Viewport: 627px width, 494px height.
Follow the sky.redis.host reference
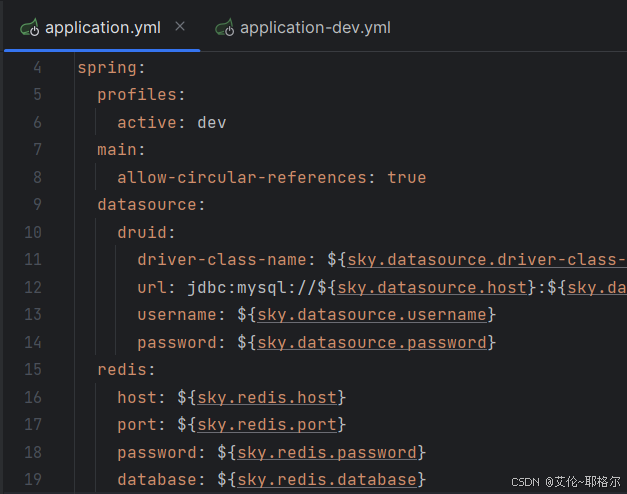pos(267,398)
